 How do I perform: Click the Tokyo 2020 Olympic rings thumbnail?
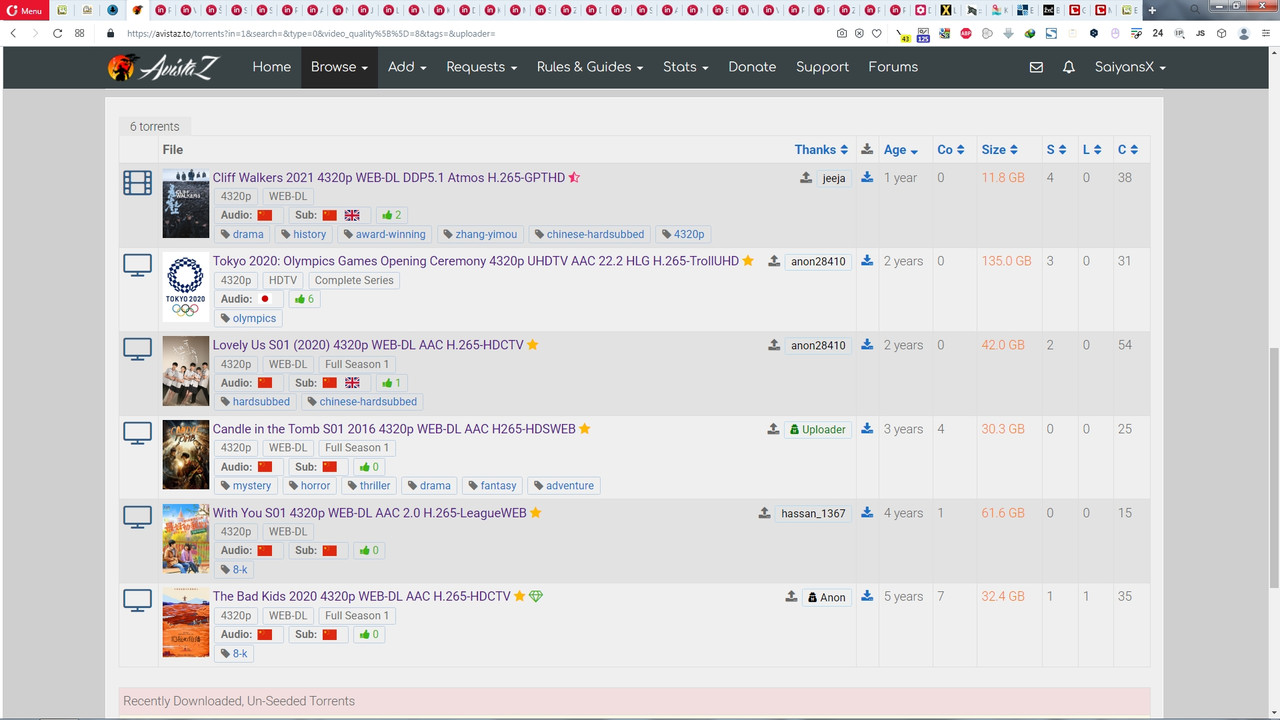coord(186,287)
